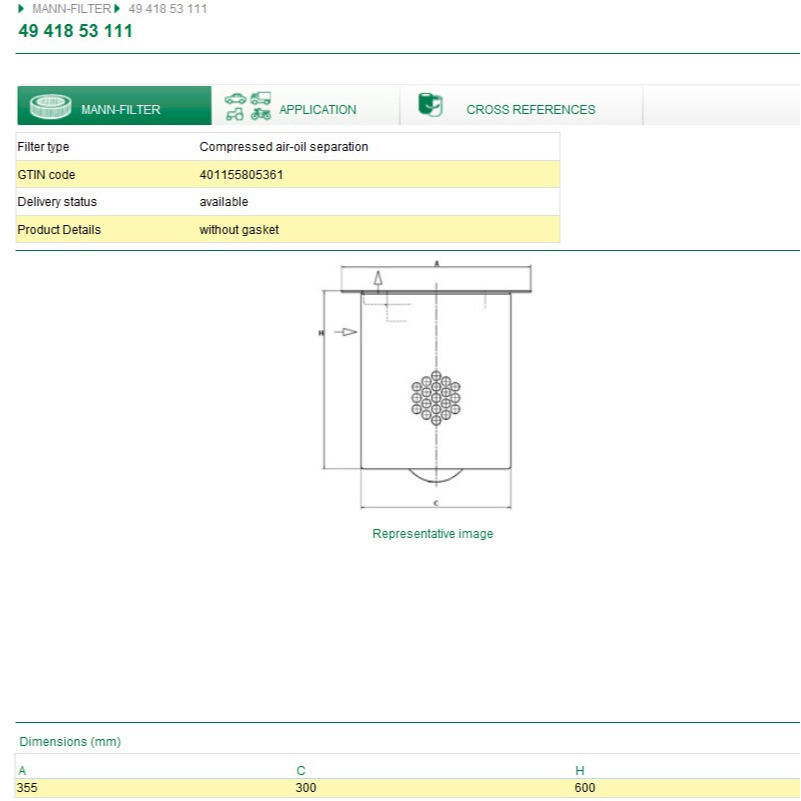Select the GTIN number 401155805361
This screenshot has height=801, width=801.
(241, 175)
